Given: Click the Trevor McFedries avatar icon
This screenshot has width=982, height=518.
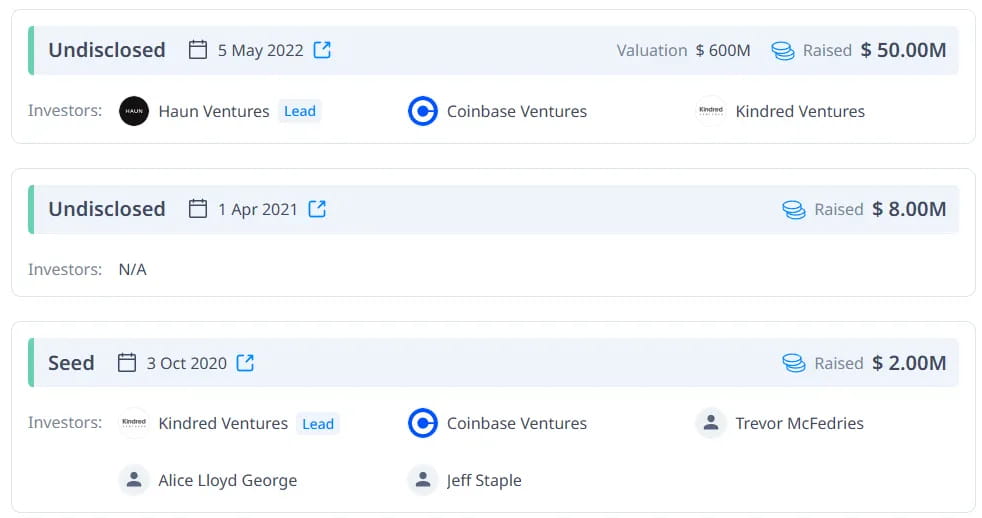Looking at the screenshot, I should [x=711, y=423].
